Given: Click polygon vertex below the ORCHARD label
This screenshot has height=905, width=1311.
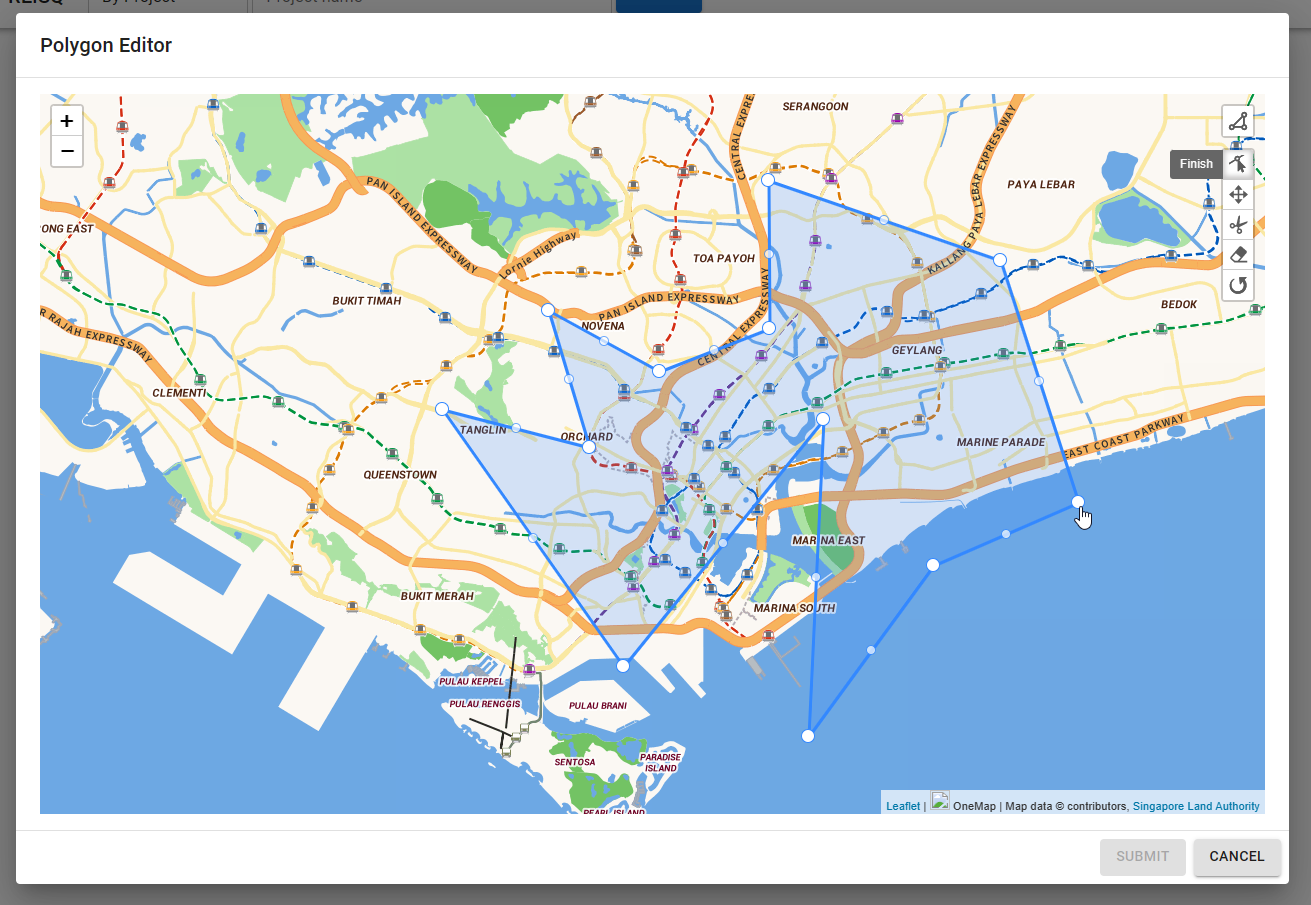Looking at the screenshot, I should [589, 448].
